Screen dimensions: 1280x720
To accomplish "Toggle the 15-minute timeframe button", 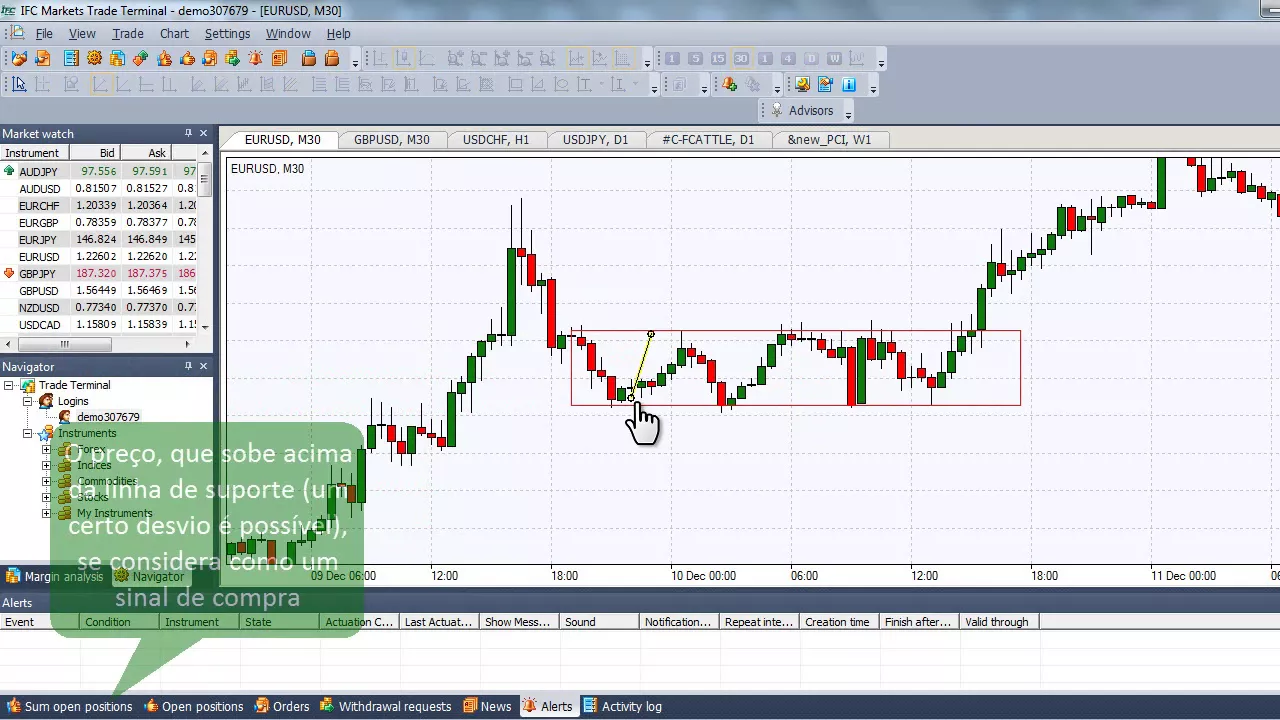I will [x=718, y=59].
